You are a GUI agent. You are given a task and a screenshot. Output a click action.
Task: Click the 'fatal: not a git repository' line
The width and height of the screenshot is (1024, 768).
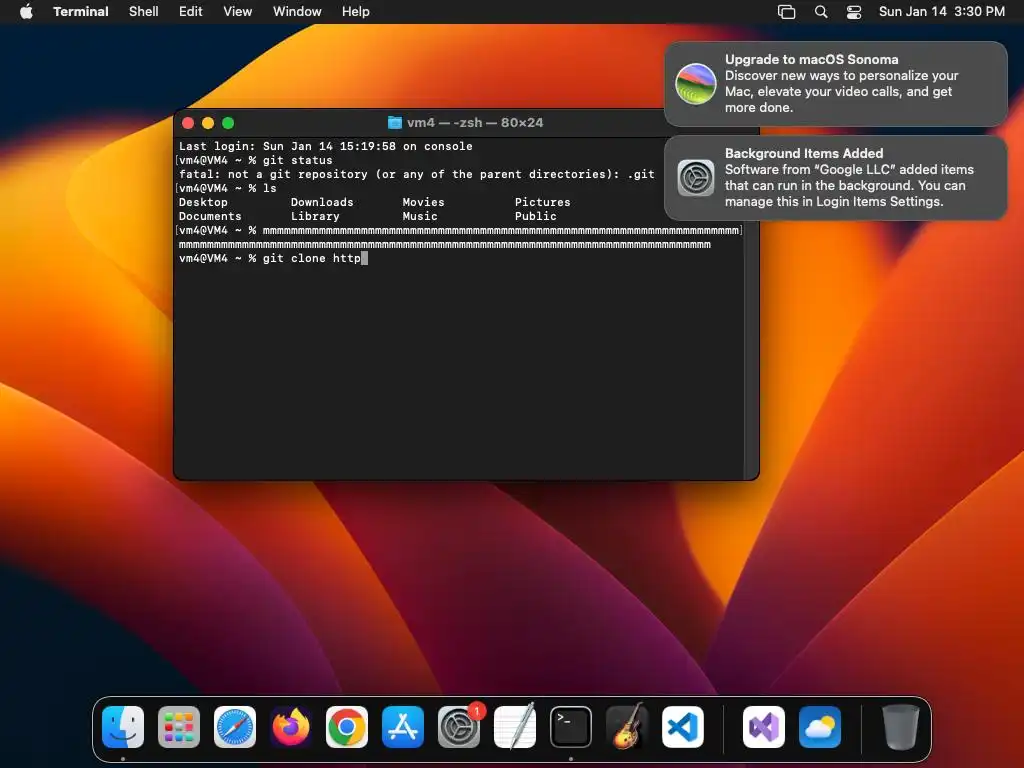[417, 174]
